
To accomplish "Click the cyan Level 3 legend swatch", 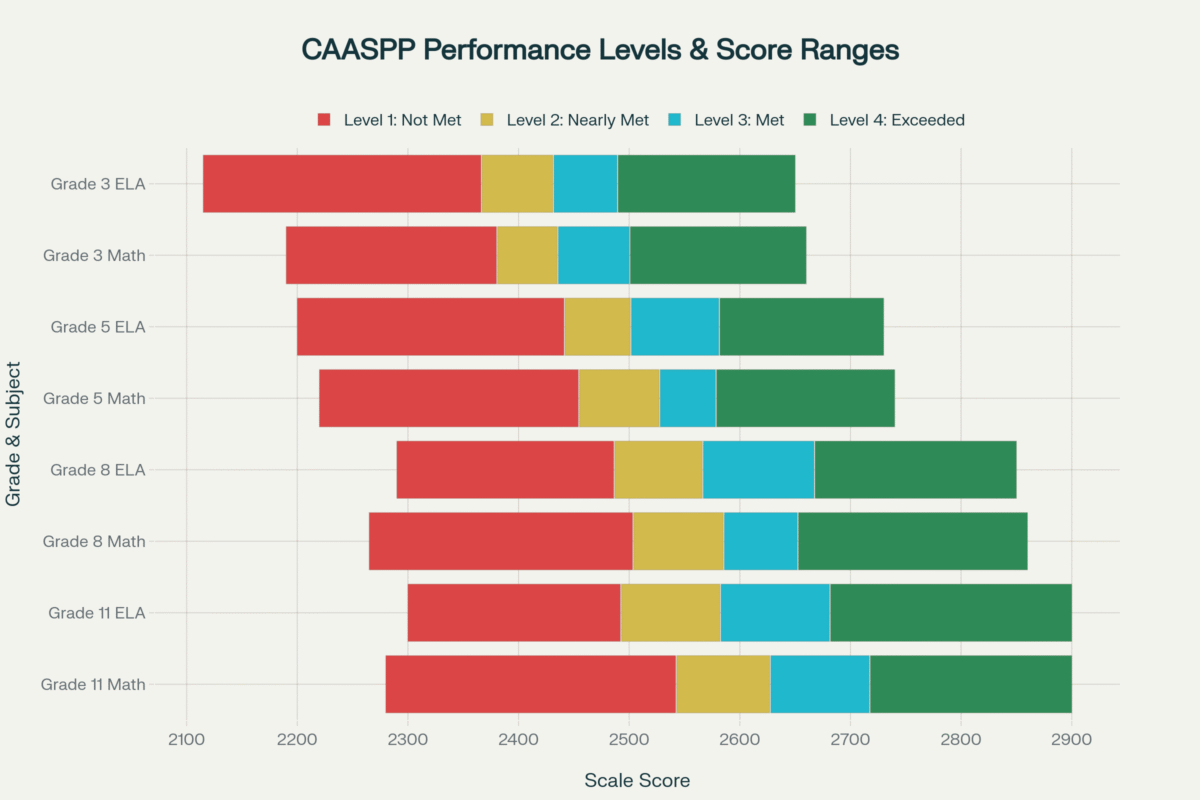I will 676,120.
